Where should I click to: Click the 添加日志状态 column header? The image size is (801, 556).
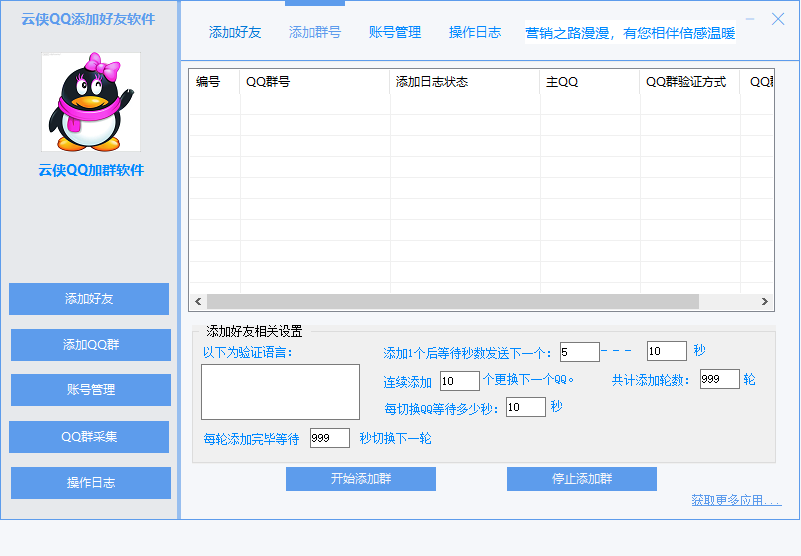pyautogui.click(x=464, y=82)
